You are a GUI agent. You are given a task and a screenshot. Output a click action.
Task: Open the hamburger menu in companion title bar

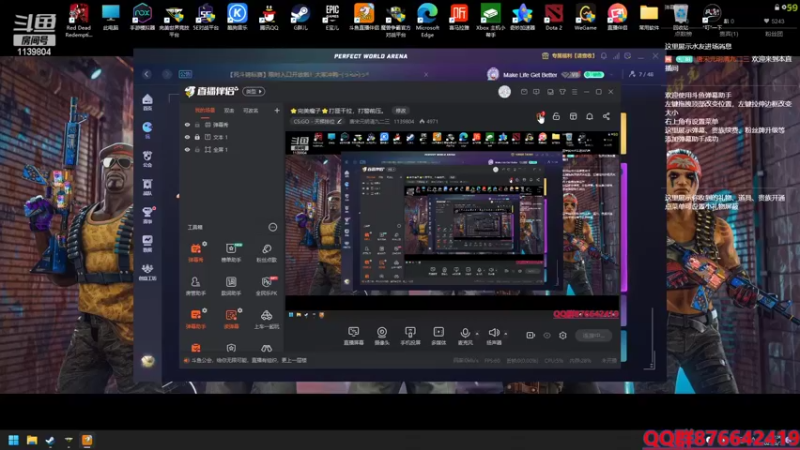click(574, 92)
